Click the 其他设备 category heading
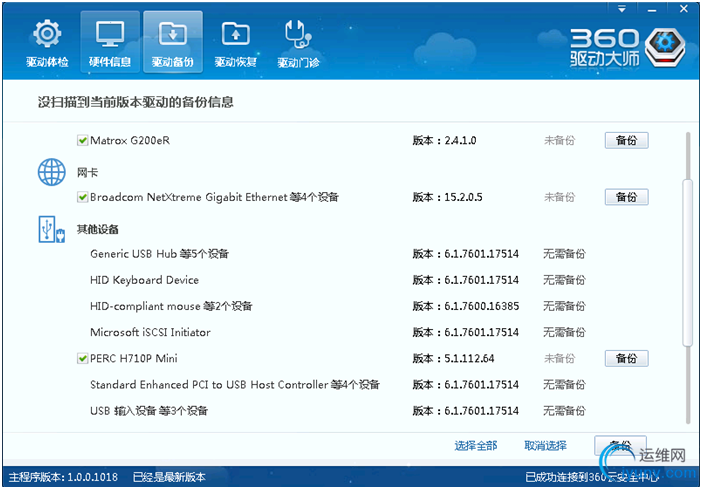The image size is (702, 489). click(x=98, y=229)
